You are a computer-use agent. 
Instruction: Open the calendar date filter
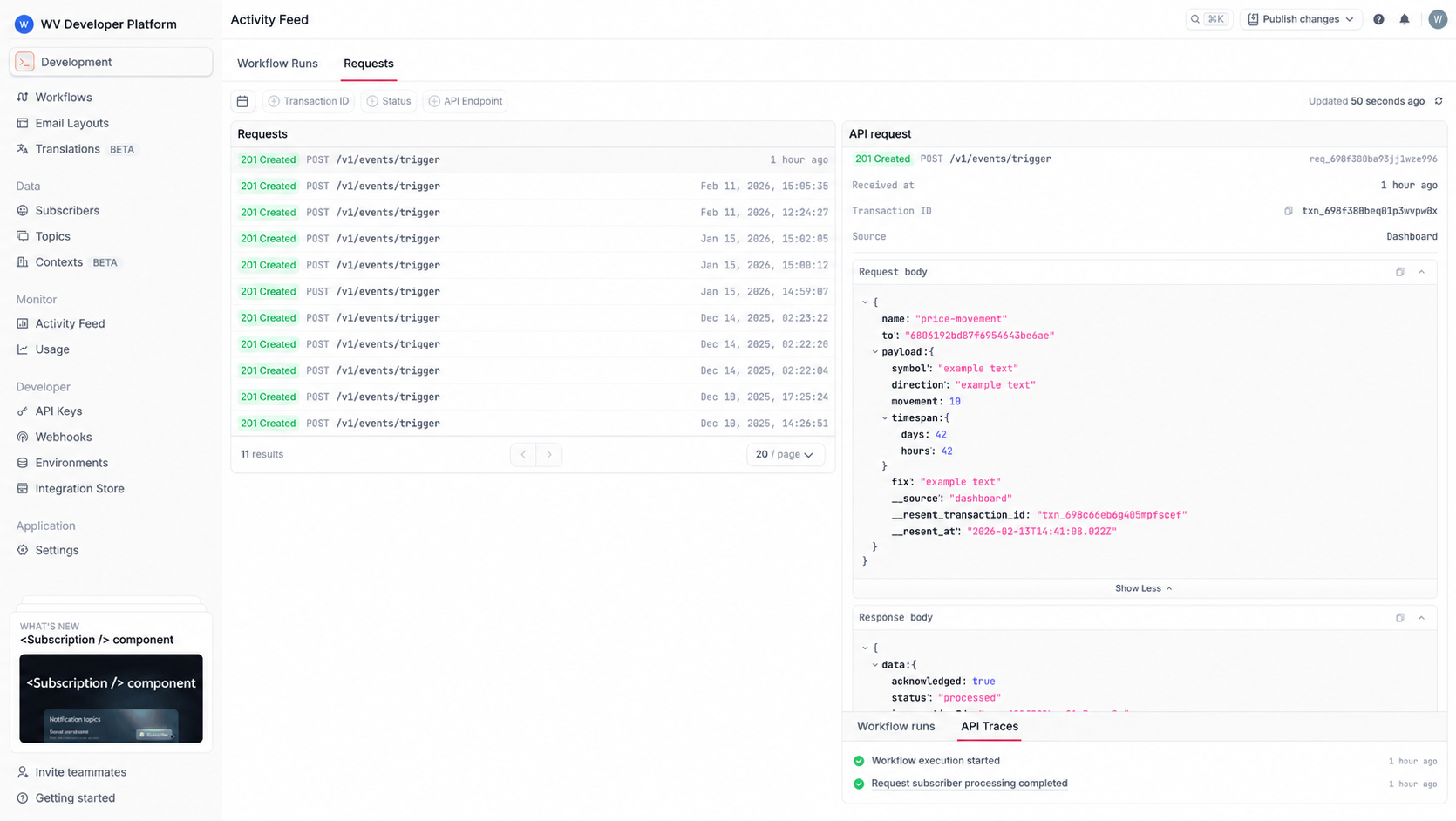242,101
